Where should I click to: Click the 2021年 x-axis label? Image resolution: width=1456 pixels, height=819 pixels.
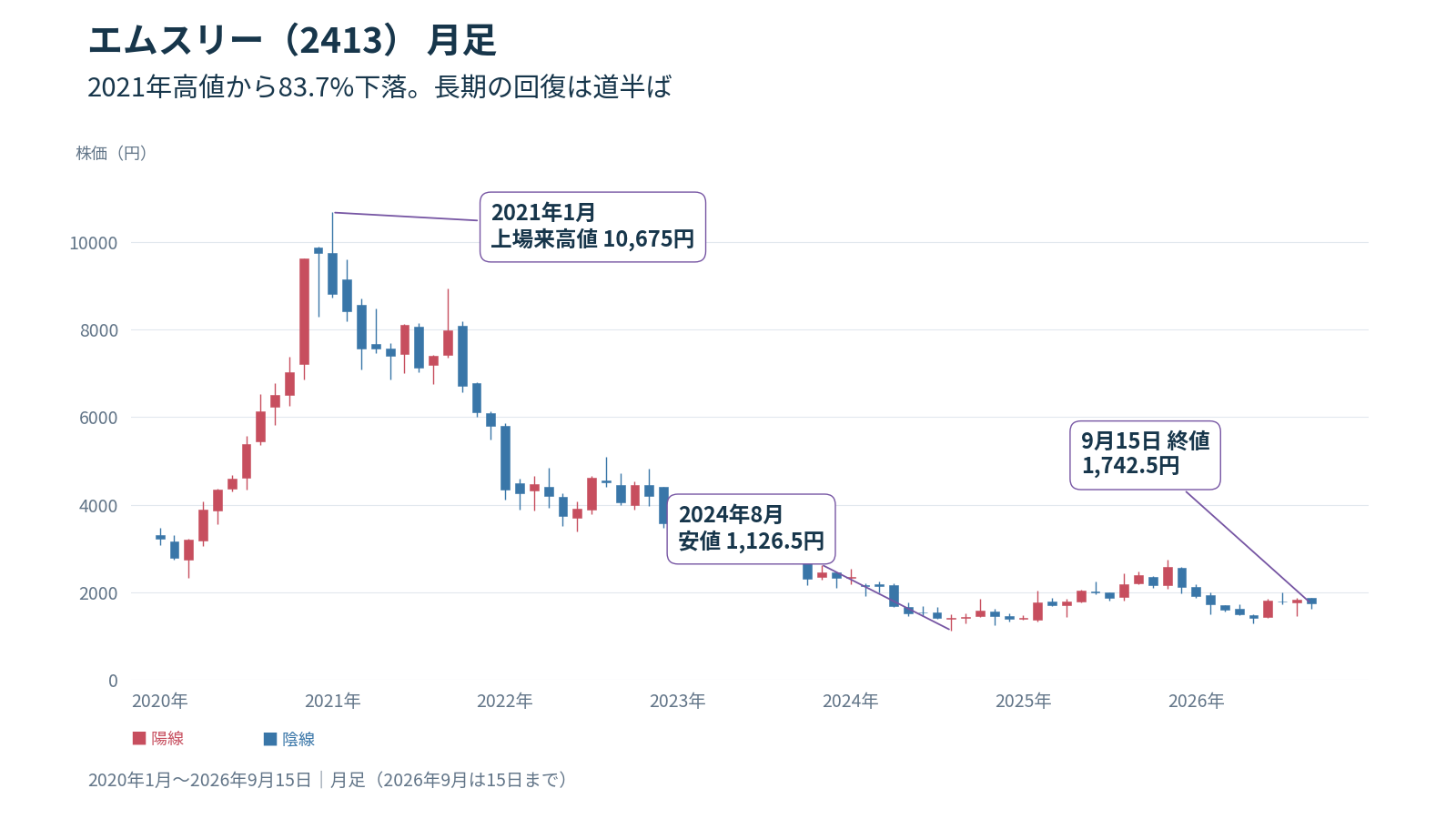[x=332, y=701]
